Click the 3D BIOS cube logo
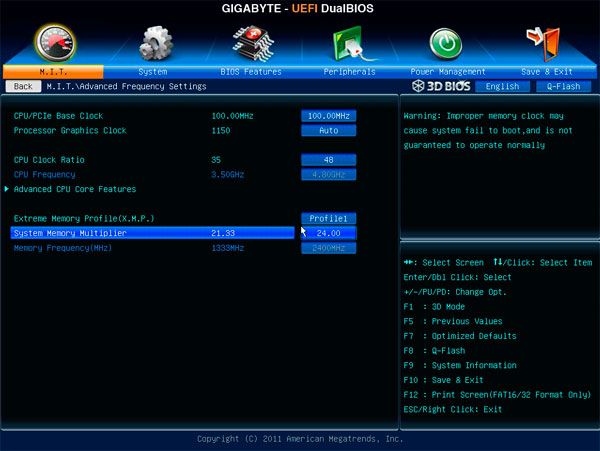Viewport: 600px width, 451px height. click(x=437, y=87)
